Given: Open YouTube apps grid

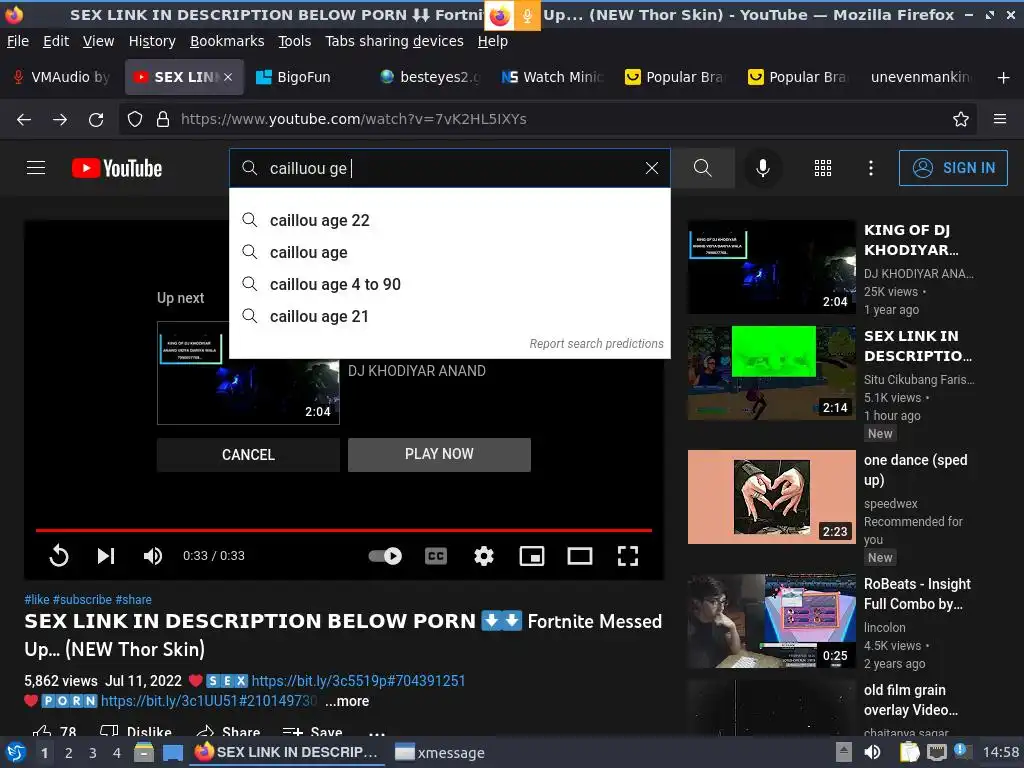Looking at the screenshot, I should (x=823, y=168).
